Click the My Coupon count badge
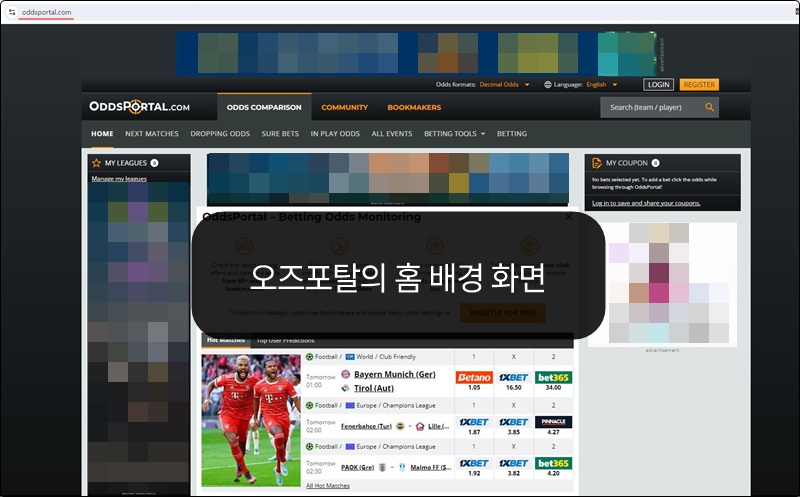This screenshot has height=497, width=800. click(x=656, y=163)
